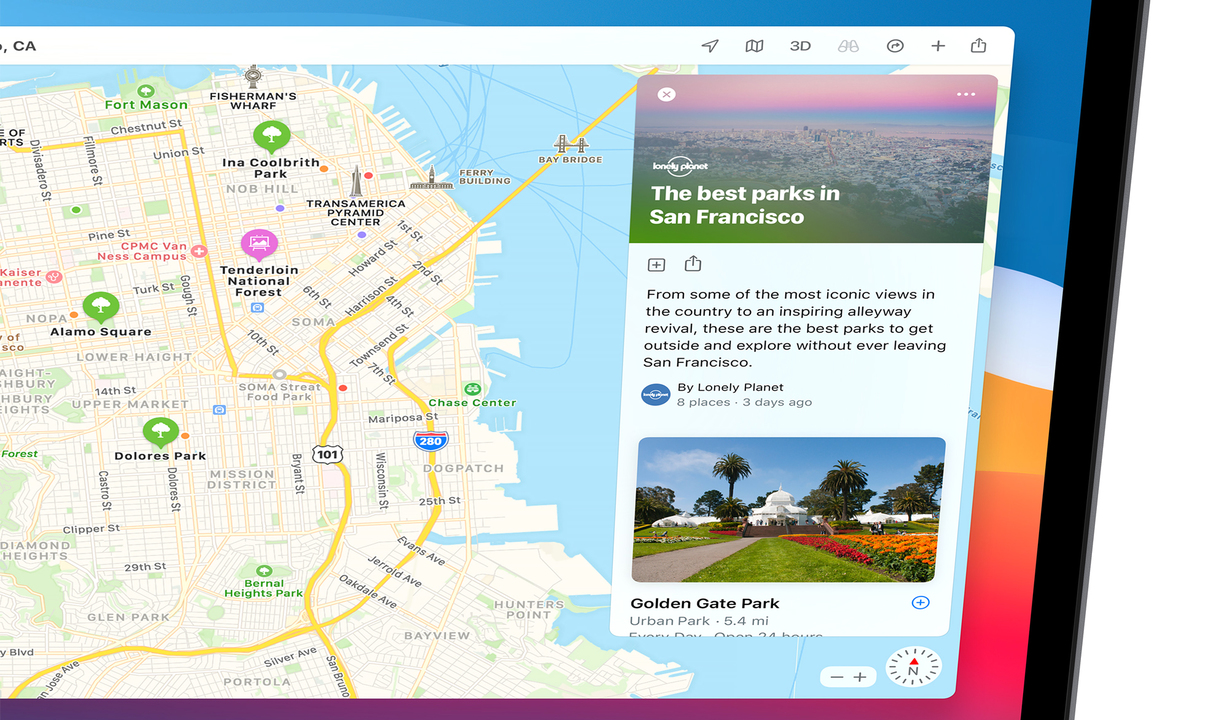Select Dolores Park green tree pin

point(160,432)
